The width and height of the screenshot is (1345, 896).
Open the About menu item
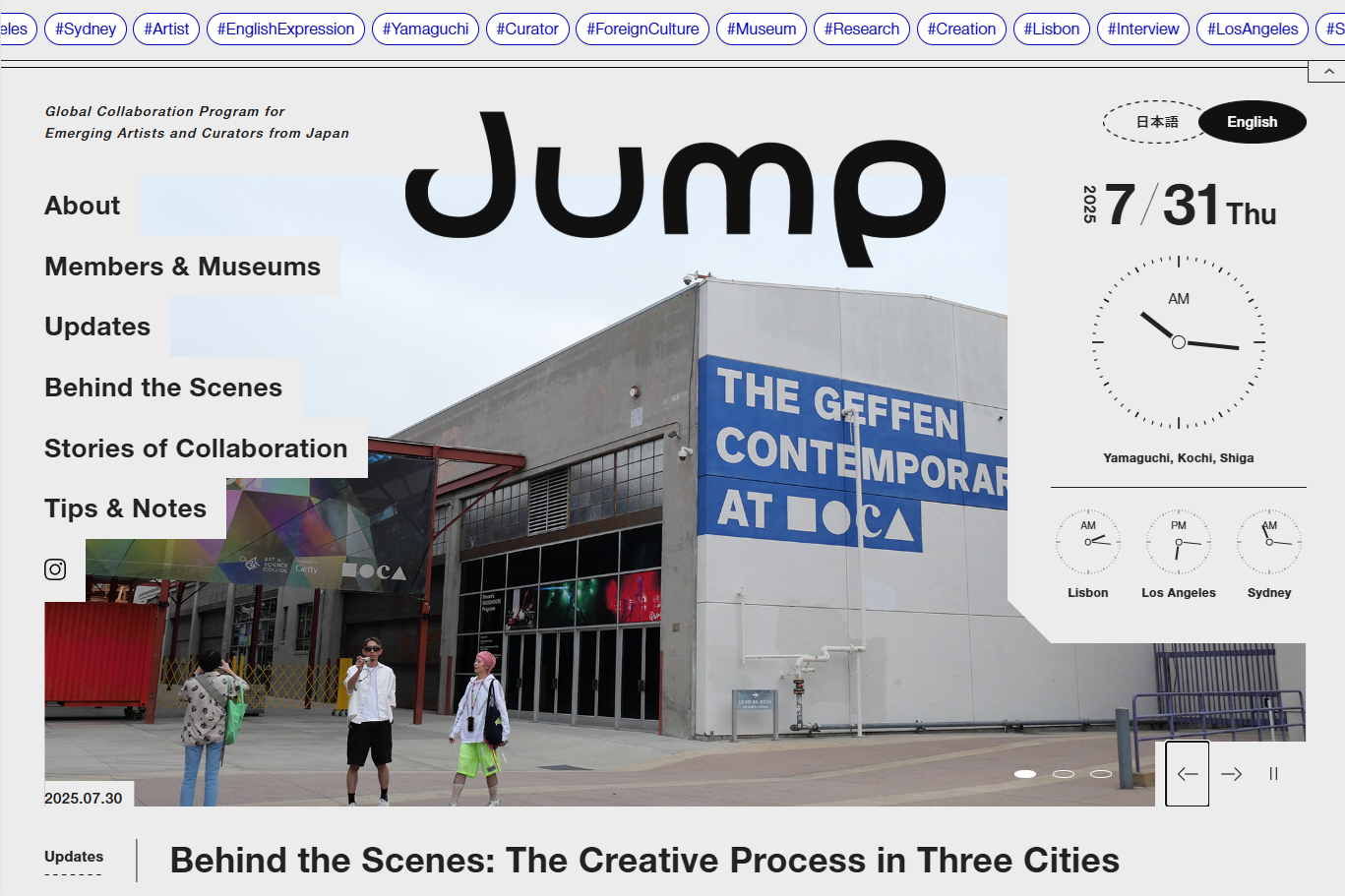click(83, 206)
